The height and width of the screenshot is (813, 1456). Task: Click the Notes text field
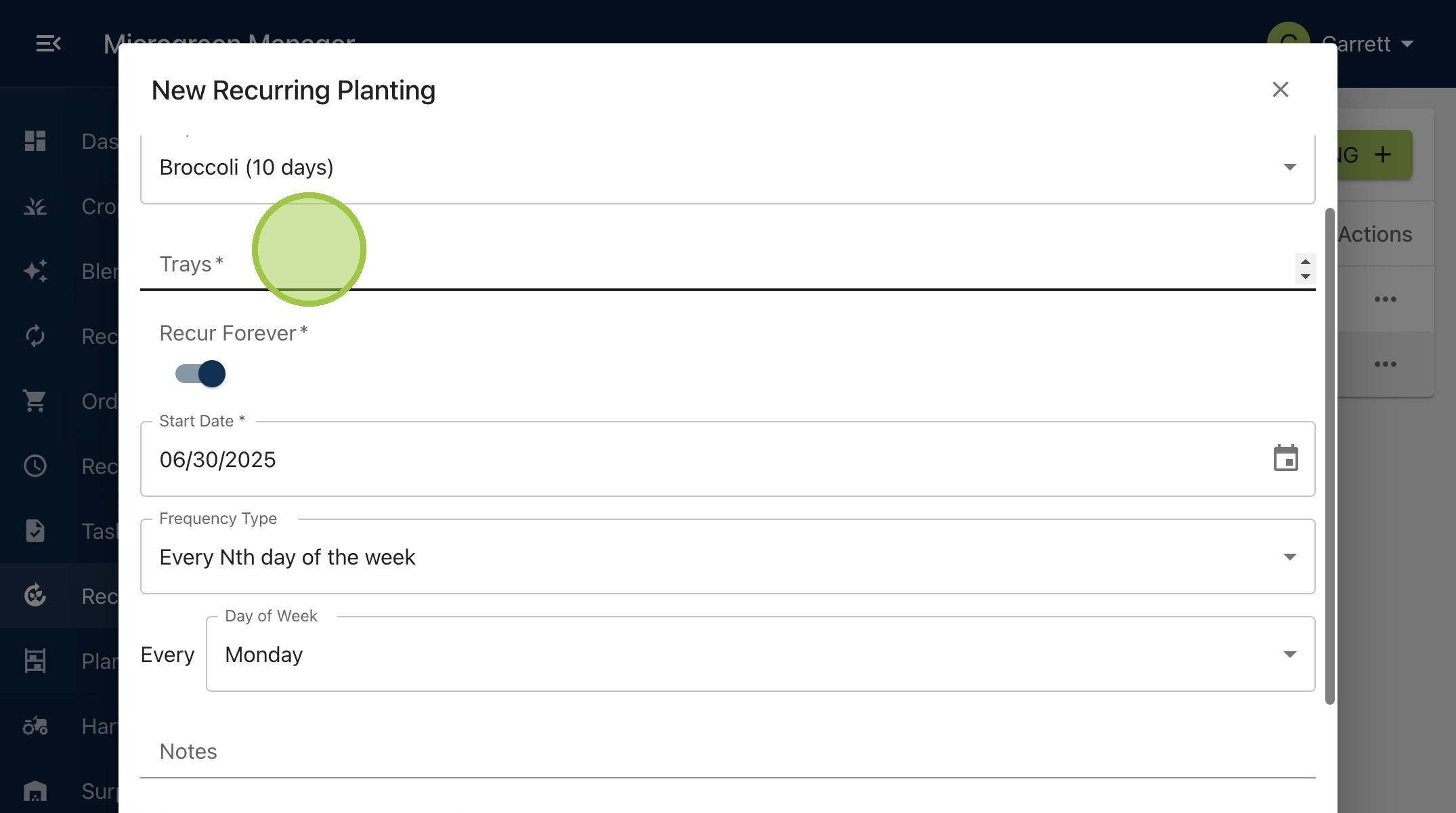click(727, 752)
